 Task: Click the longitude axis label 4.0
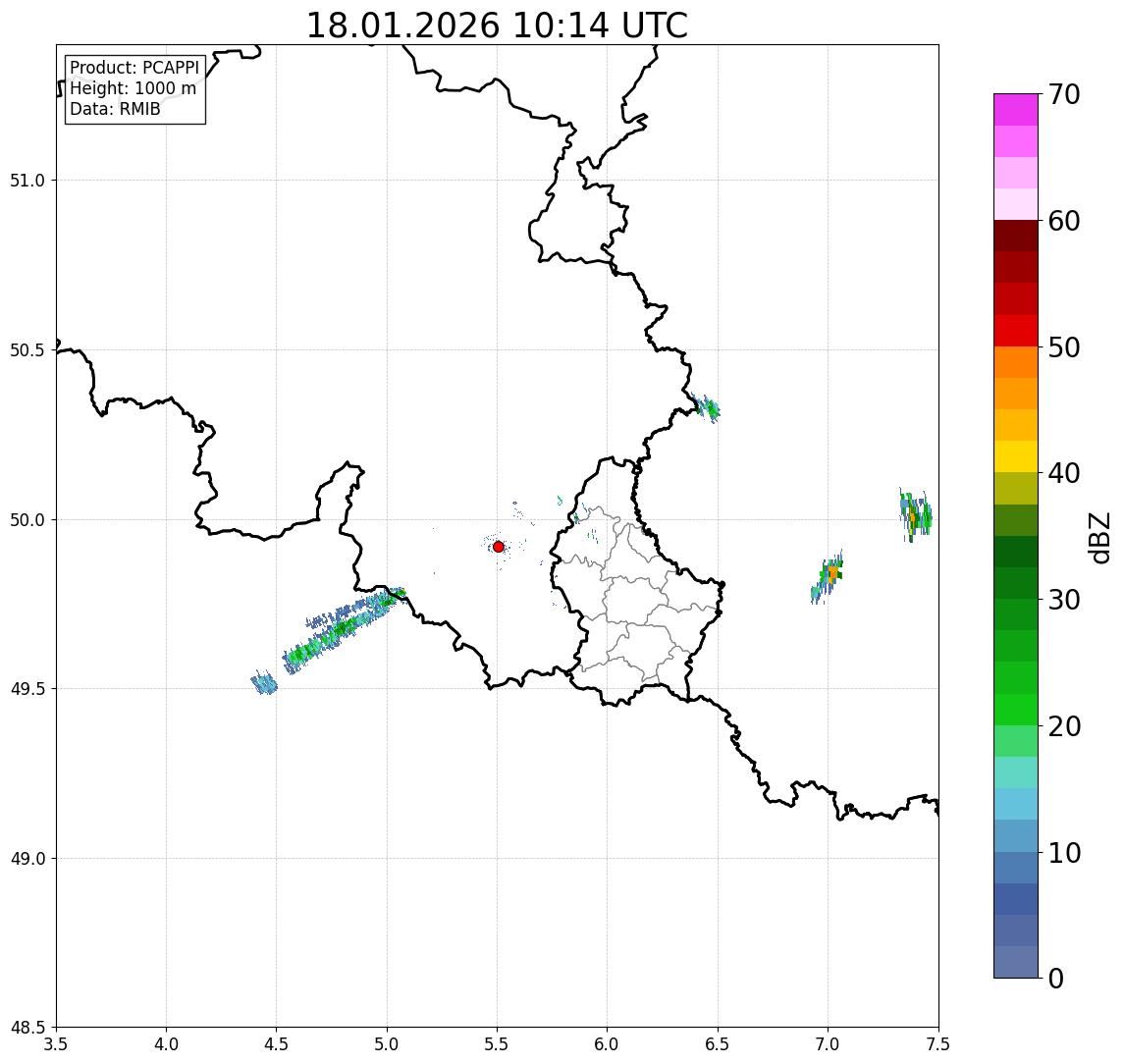tap(166, 1044)
